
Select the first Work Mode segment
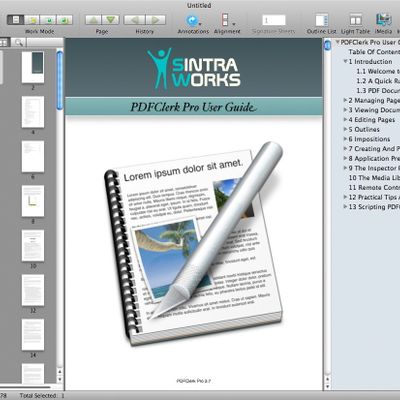click(x=15, y=20)
